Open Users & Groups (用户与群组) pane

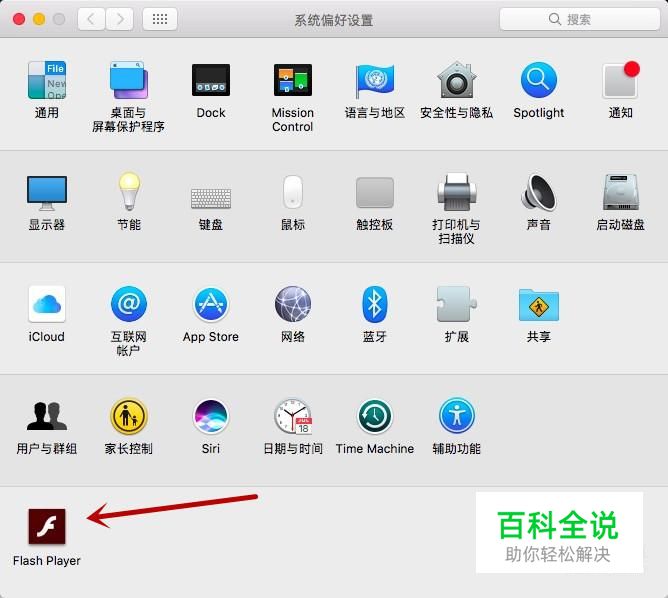(46, 416)
